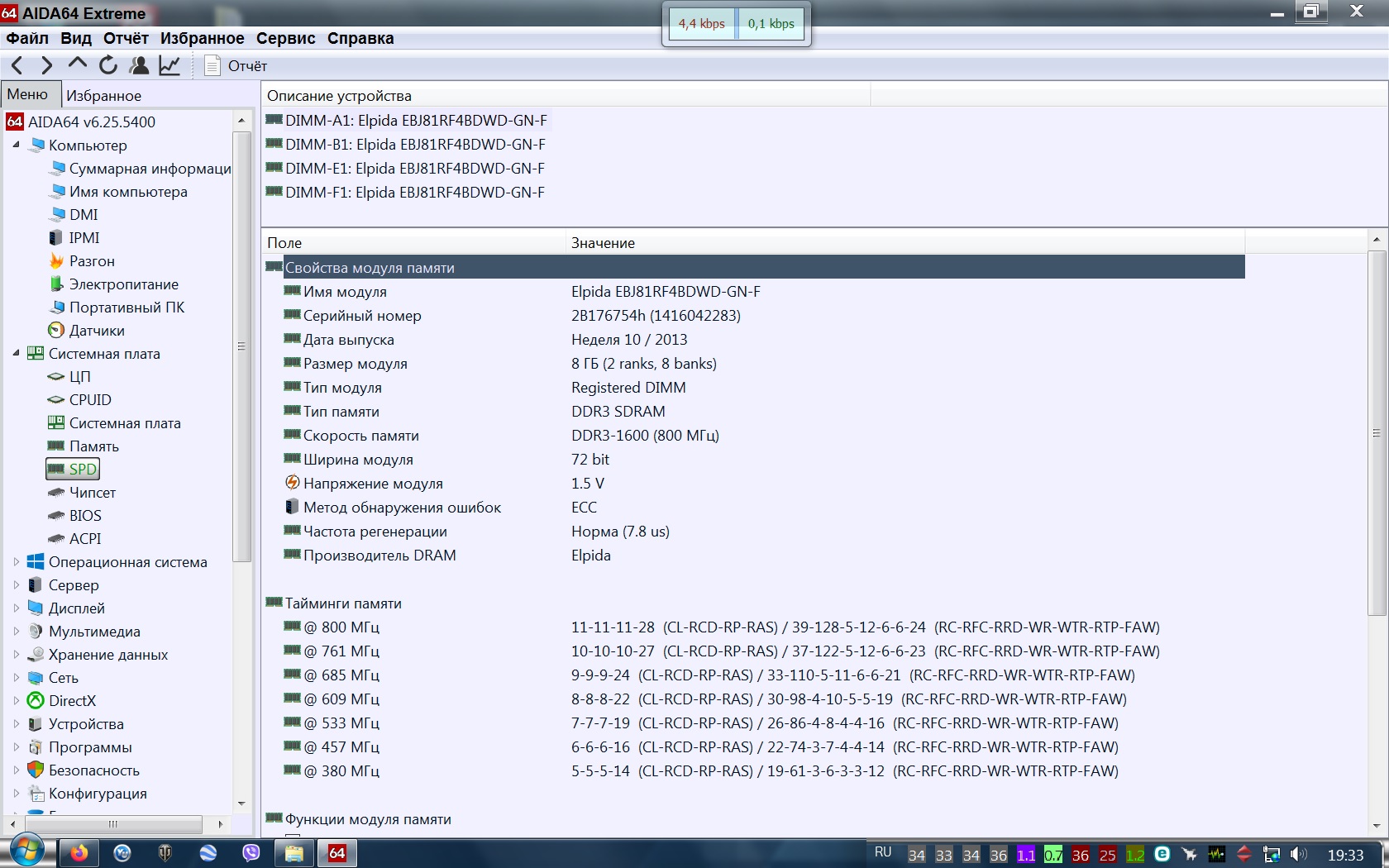This screenshot has width=1389, height=868.
Task: Click the speaker volume tray icon
Action: [x=1299, y=854]
